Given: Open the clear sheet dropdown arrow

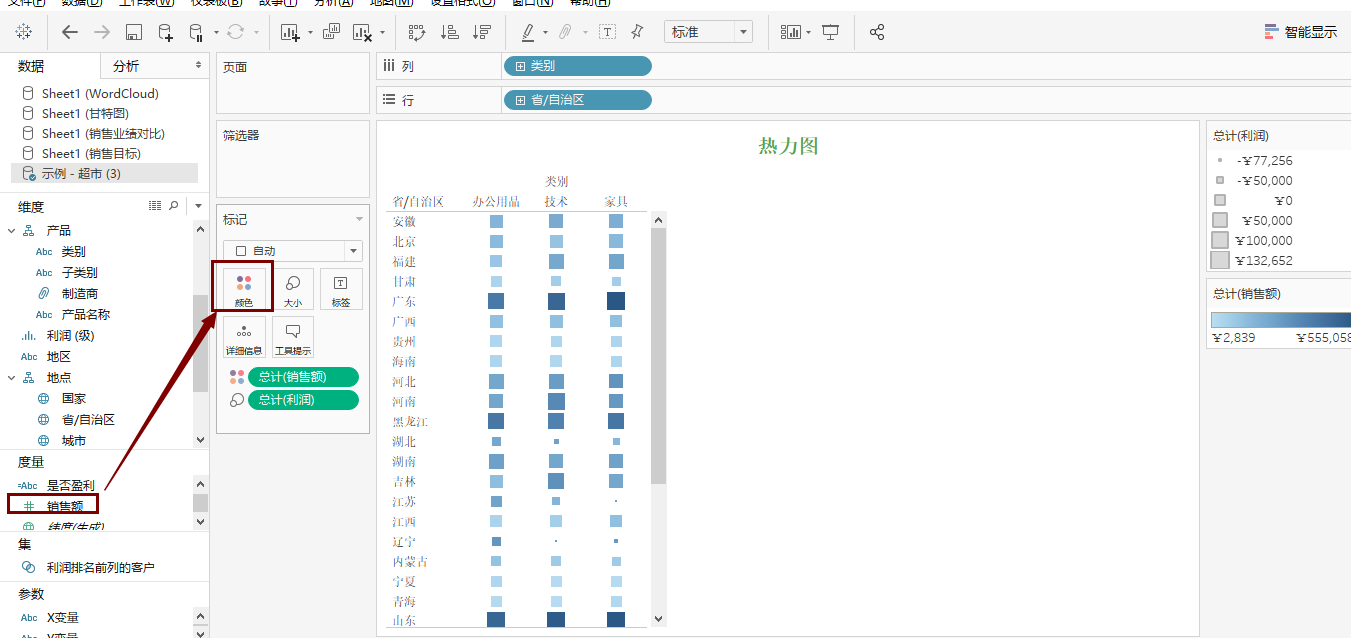Looking at the screenshot, I should (383, 33).
